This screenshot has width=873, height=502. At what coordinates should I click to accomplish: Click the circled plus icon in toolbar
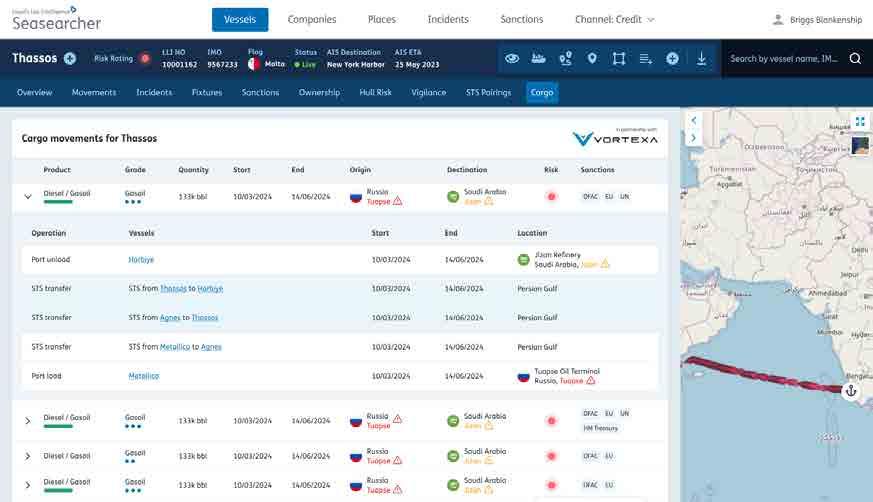coord(673,58)
